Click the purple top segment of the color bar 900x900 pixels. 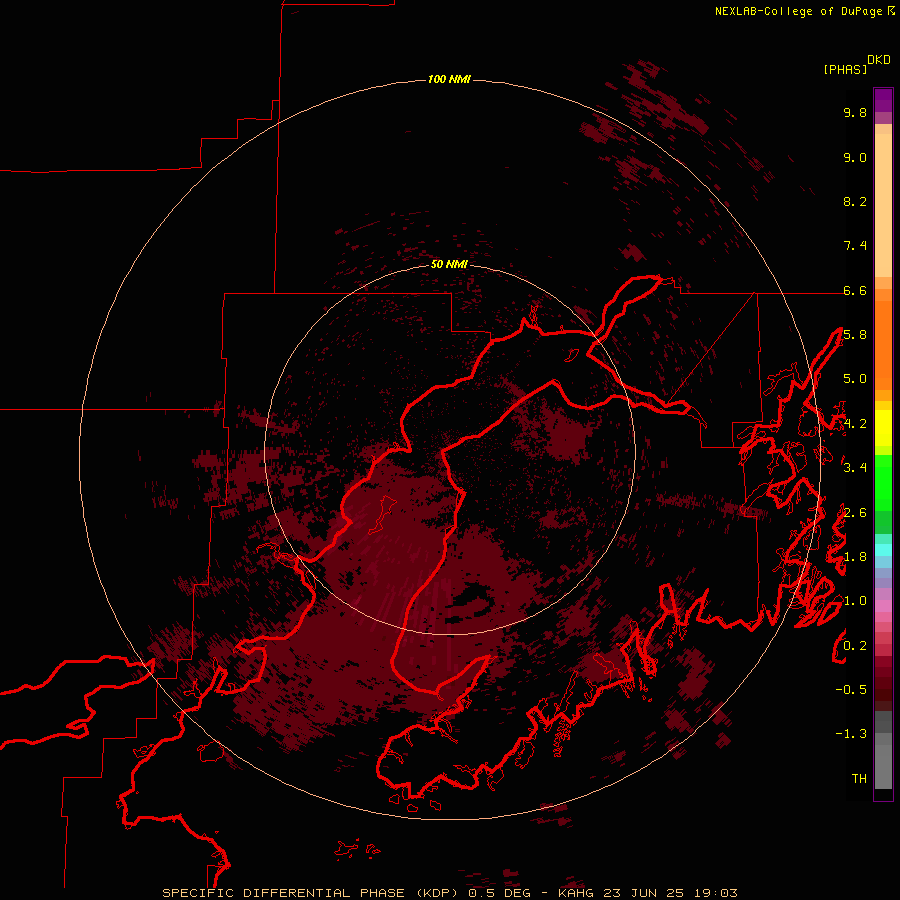883,100
